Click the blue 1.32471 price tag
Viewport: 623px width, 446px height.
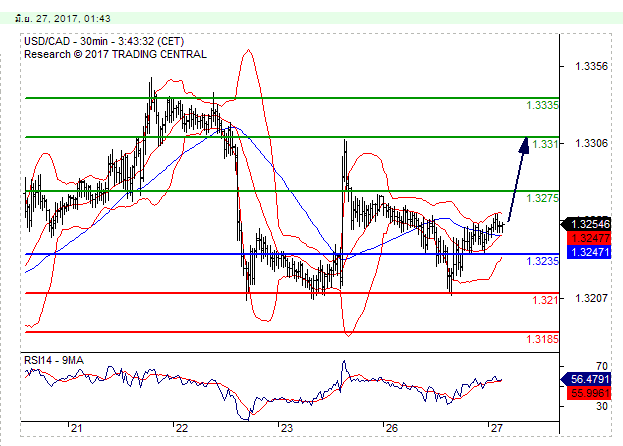589,252
